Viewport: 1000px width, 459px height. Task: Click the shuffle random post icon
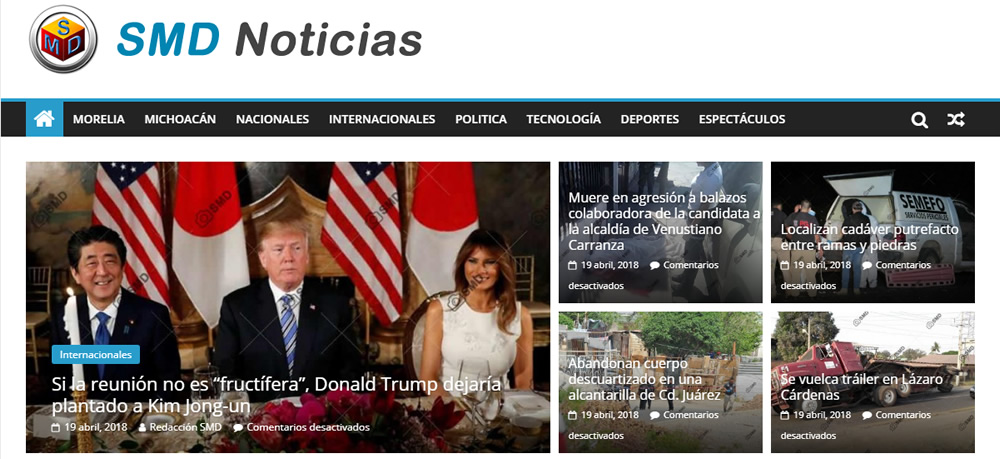(x=955, y=119)
